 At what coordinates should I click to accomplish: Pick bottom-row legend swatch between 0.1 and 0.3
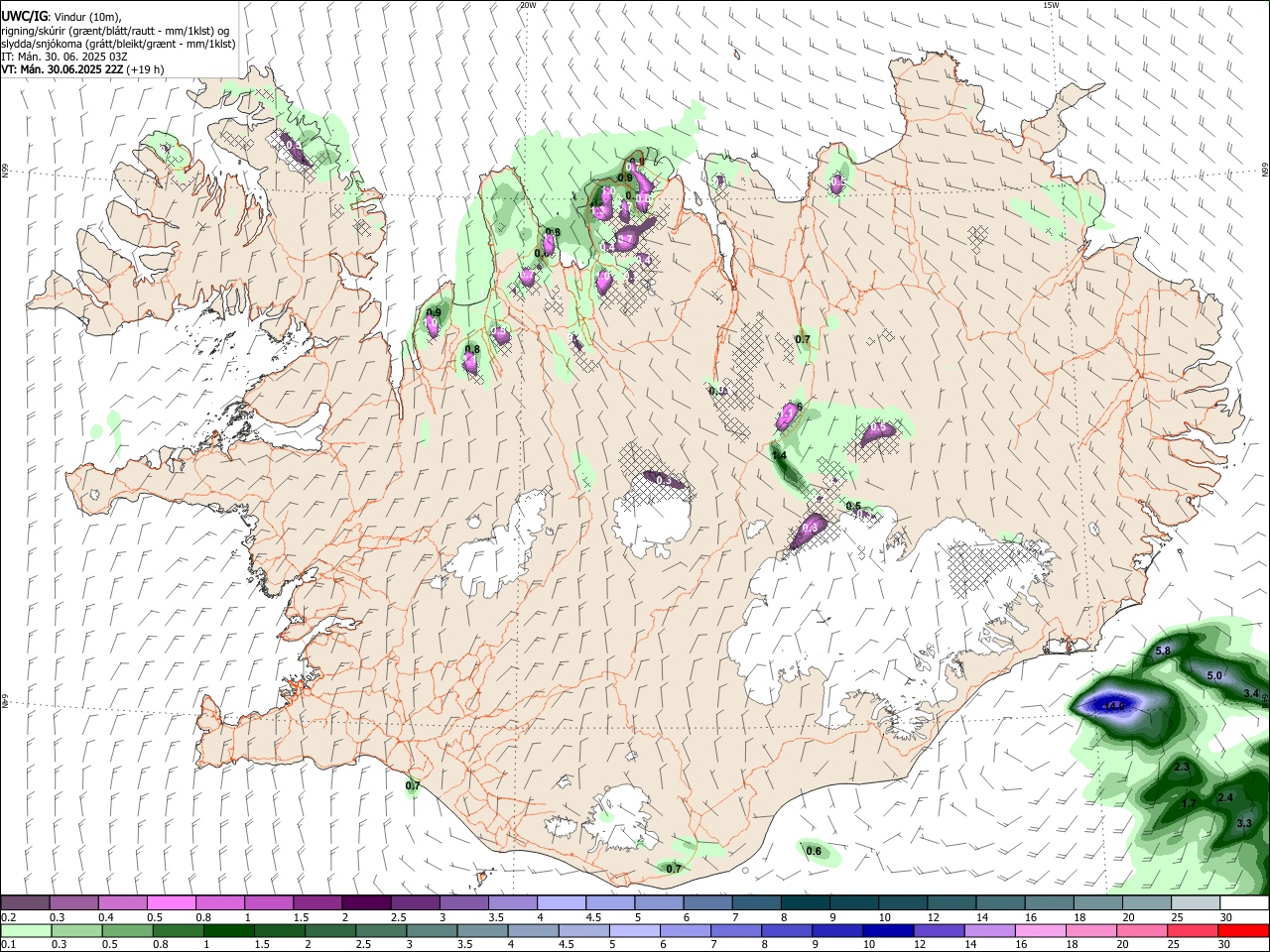point(25,930)
